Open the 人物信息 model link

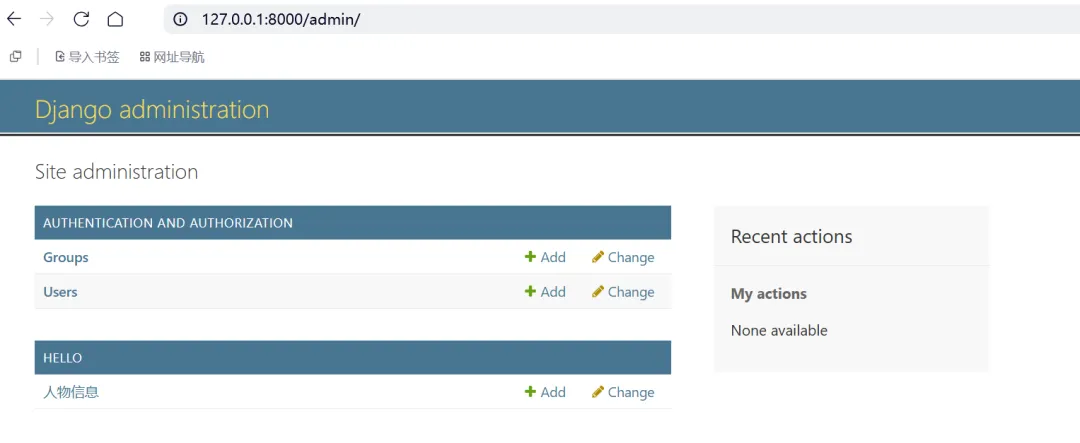pyautogui.click(x=71, y=392)
